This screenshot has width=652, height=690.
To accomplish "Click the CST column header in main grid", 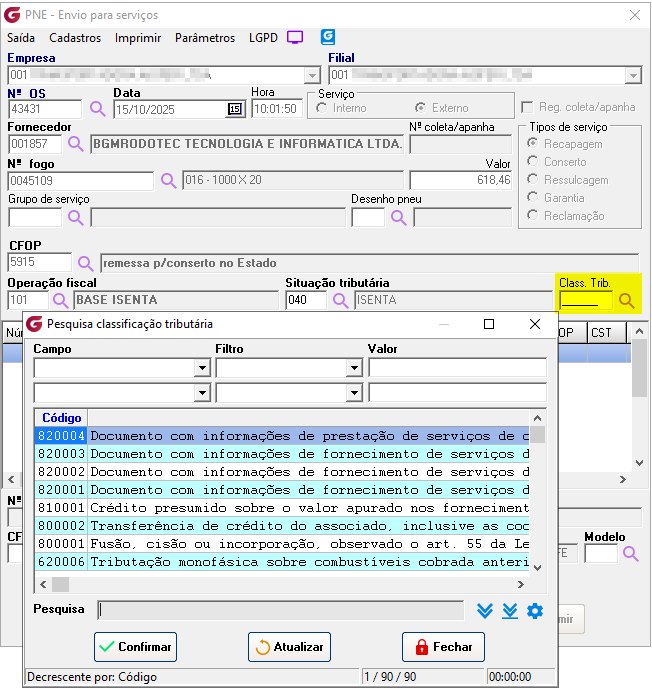I will (606, 333).
